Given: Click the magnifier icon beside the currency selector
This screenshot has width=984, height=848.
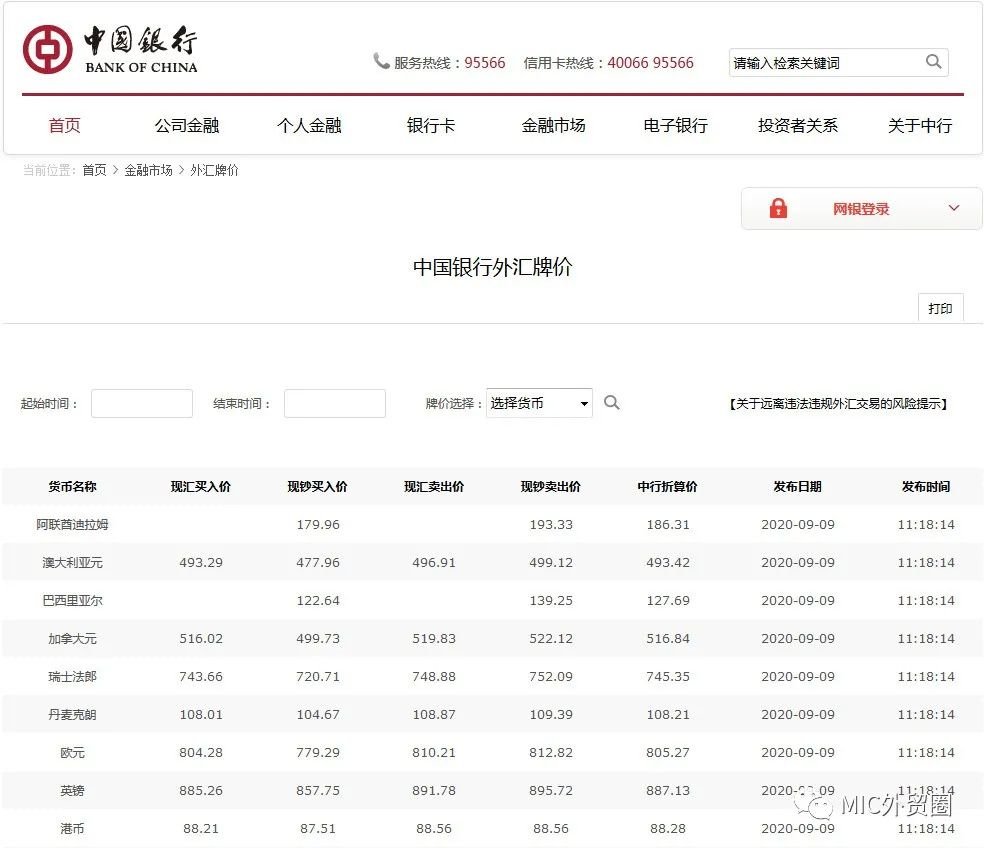Looking at the screenshot, I should (612, 403).
